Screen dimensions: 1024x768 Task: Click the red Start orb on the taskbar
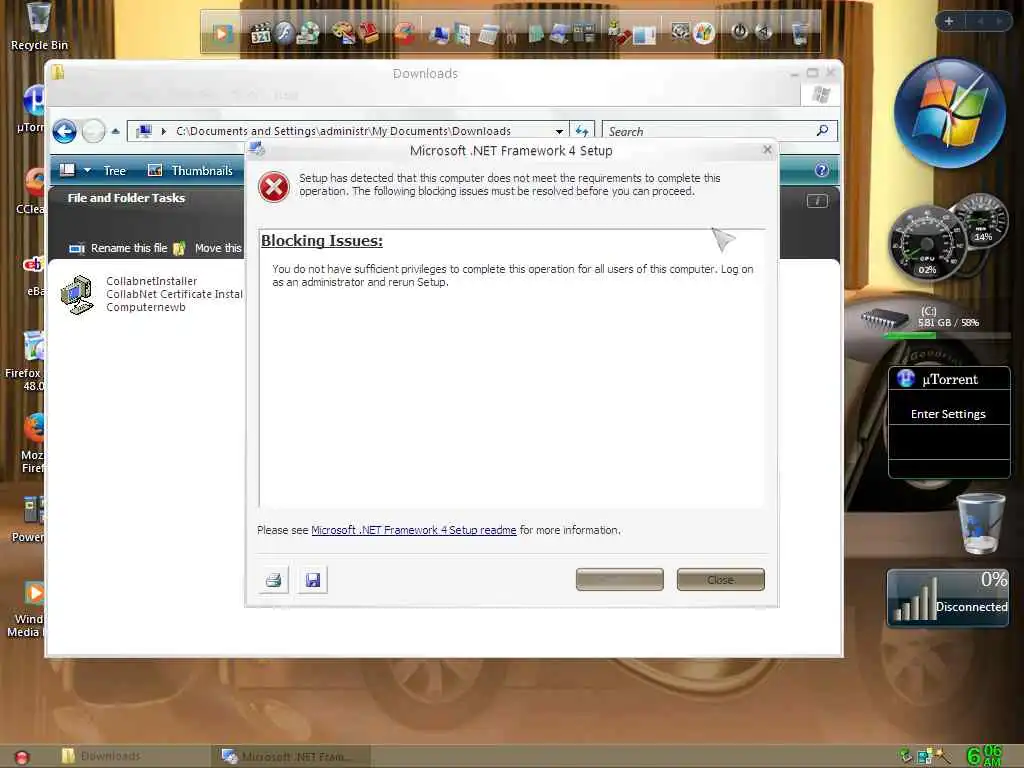click(x=22, y=758)
